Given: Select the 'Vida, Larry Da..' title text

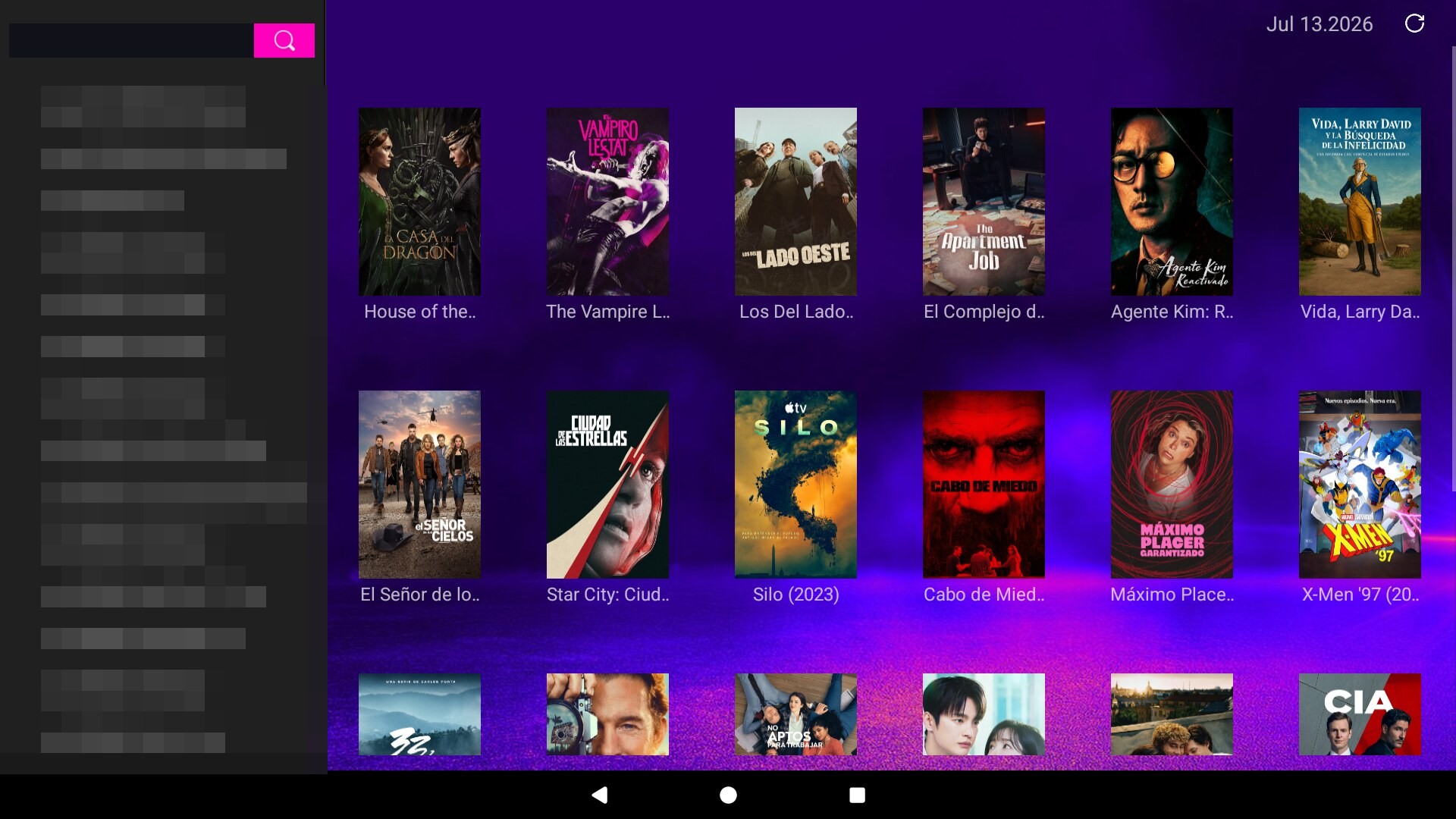Looking at the screenshot, I should [1360, 312].
